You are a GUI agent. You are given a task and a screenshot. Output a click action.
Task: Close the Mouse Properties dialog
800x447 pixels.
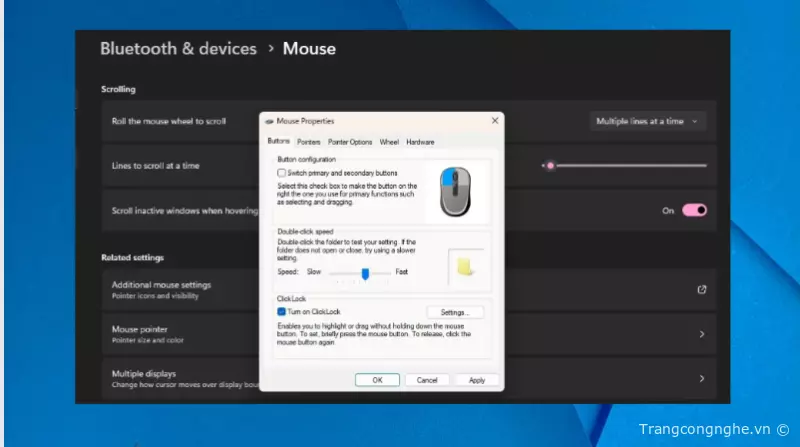click(x=494, y=120)
